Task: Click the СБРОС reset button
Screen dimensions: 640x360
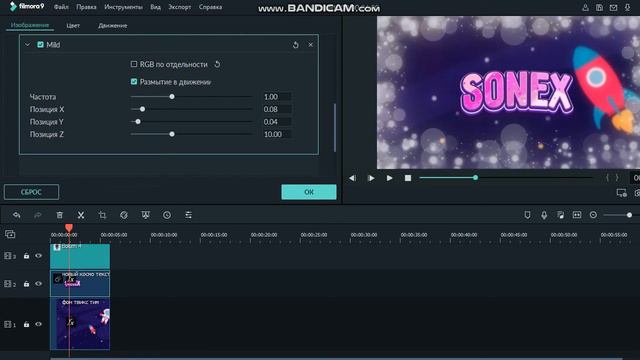Action: tap(31, 192)
